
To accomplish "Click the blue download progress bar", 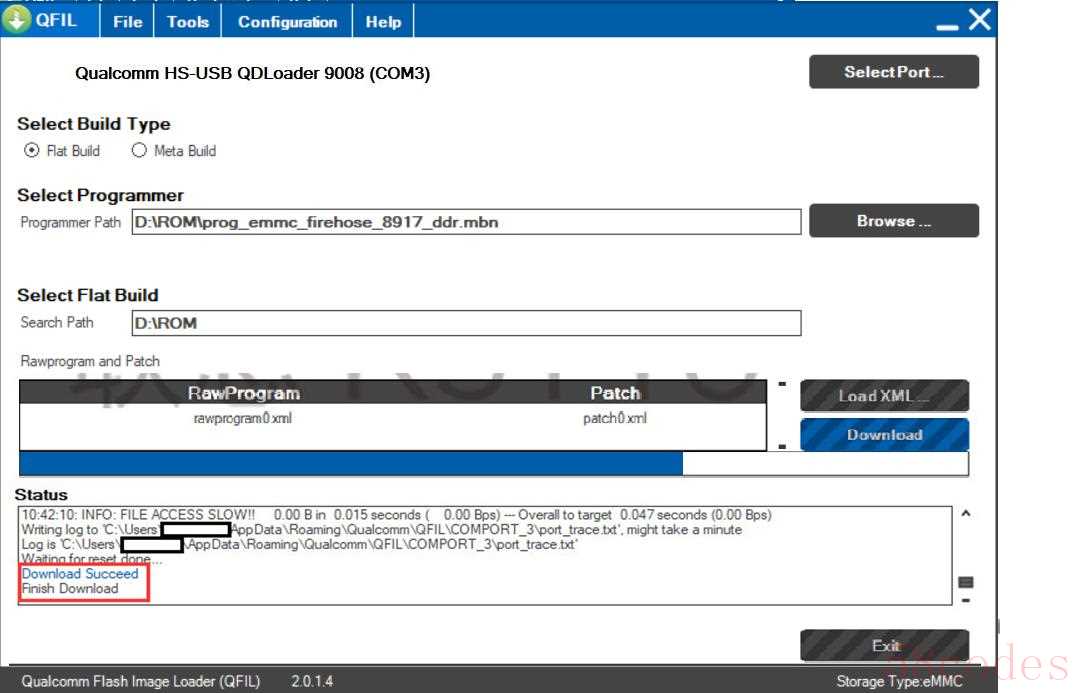I will click(x=350, y=464).
